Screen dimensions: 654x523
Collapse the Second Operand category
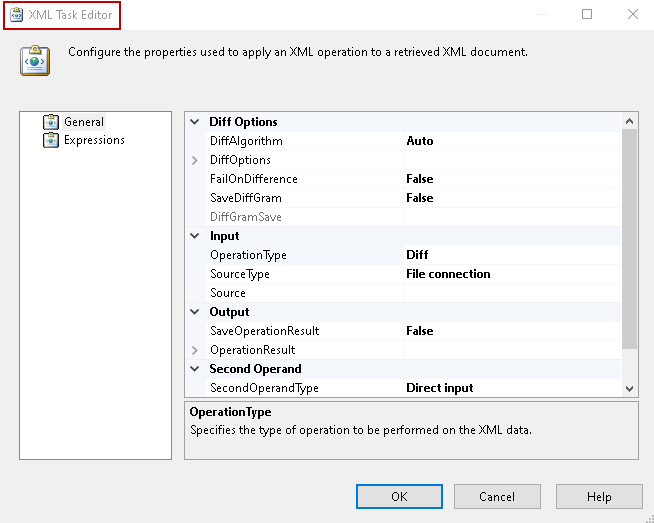[195, 369]
